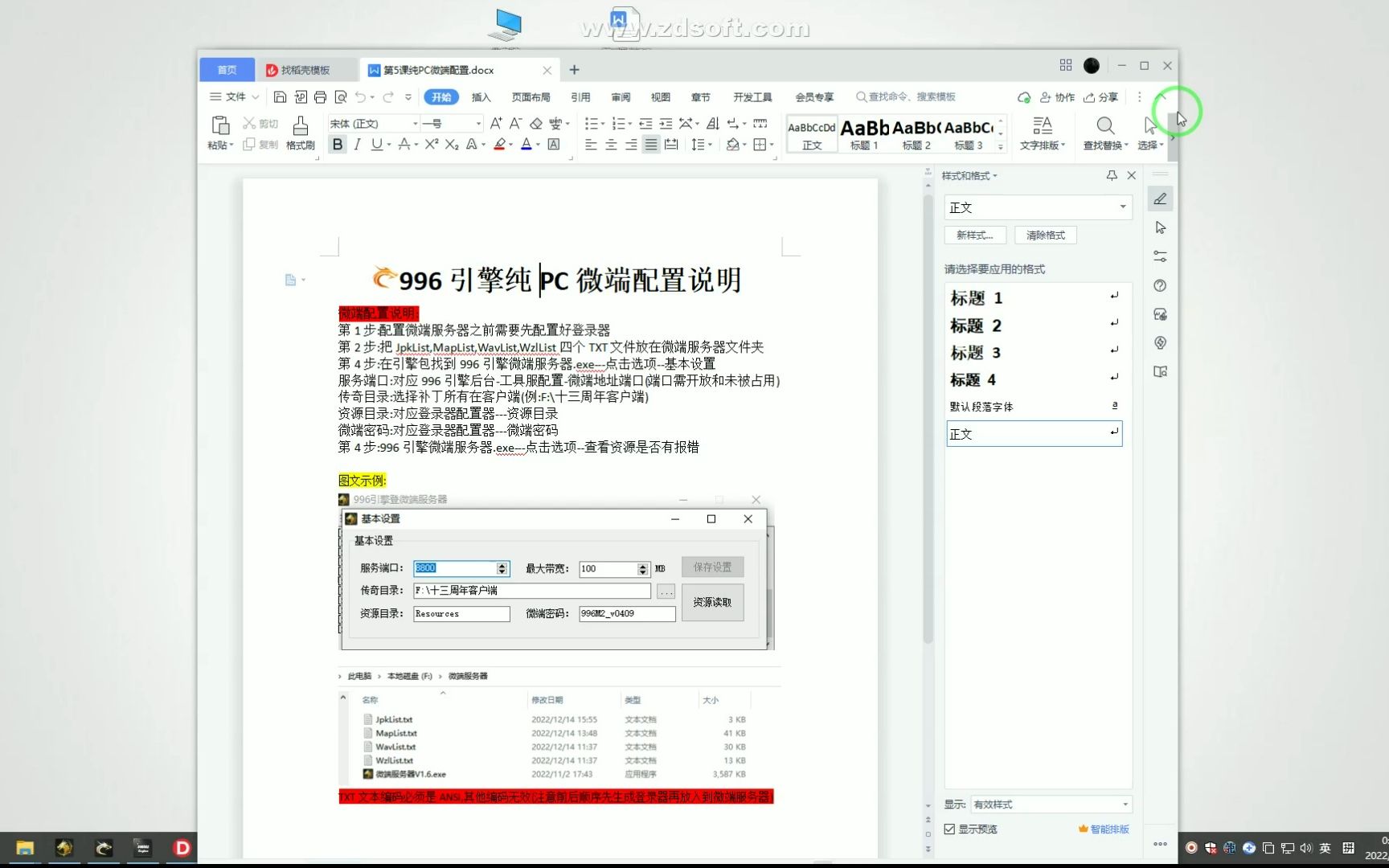Image resolution: width=1389 pixels, height=868 pixels.
Task: Click the Print icon in quick toolbar
Action: coord(320,97)
